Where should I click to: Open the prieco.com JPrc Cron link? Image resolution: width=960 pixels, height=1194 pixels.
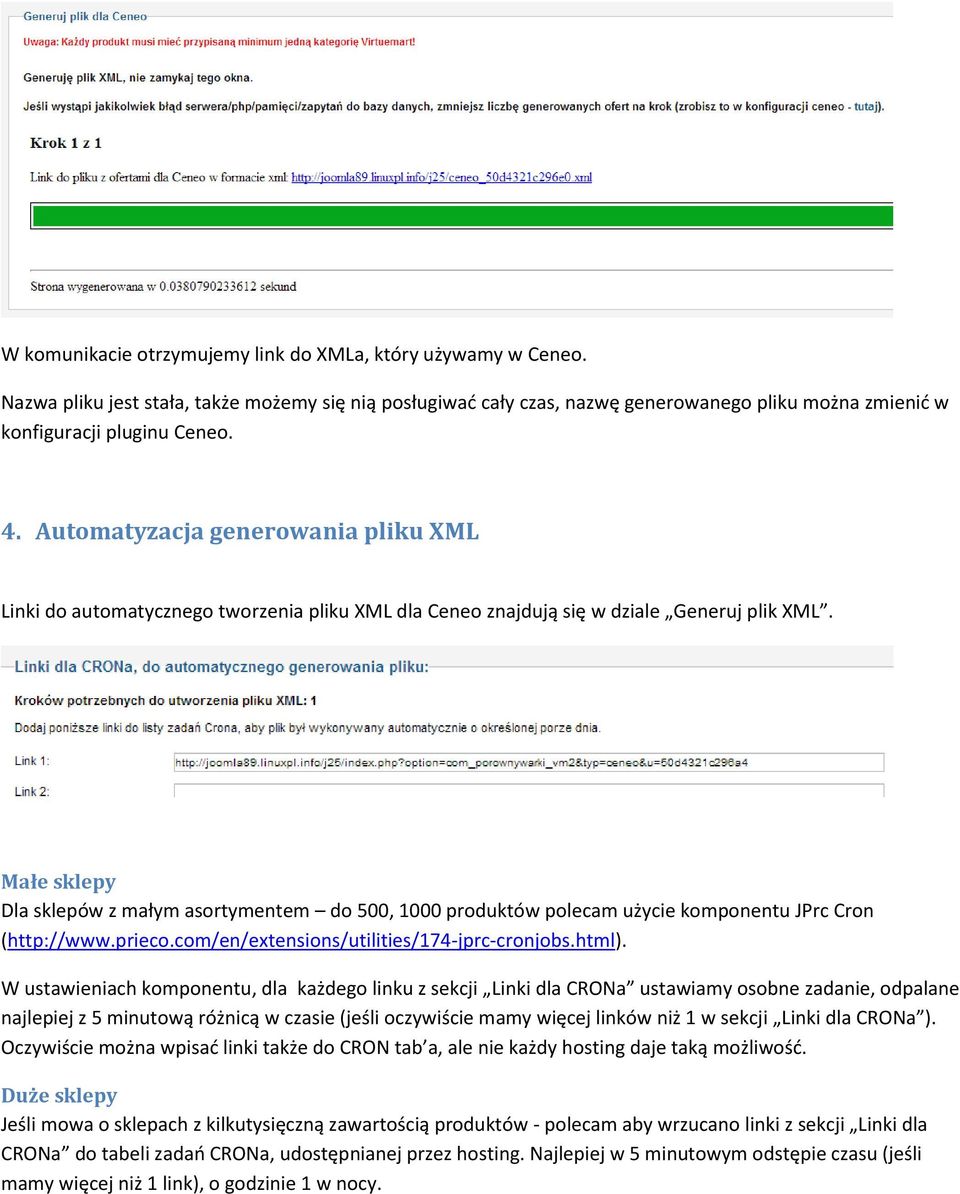[311, 940]
